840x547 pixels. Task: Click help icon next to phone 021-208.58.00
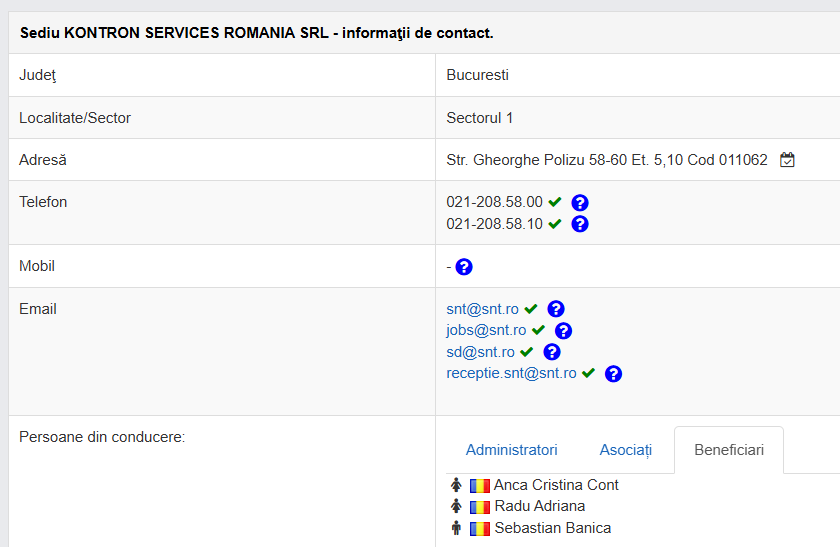coord(580,202)
